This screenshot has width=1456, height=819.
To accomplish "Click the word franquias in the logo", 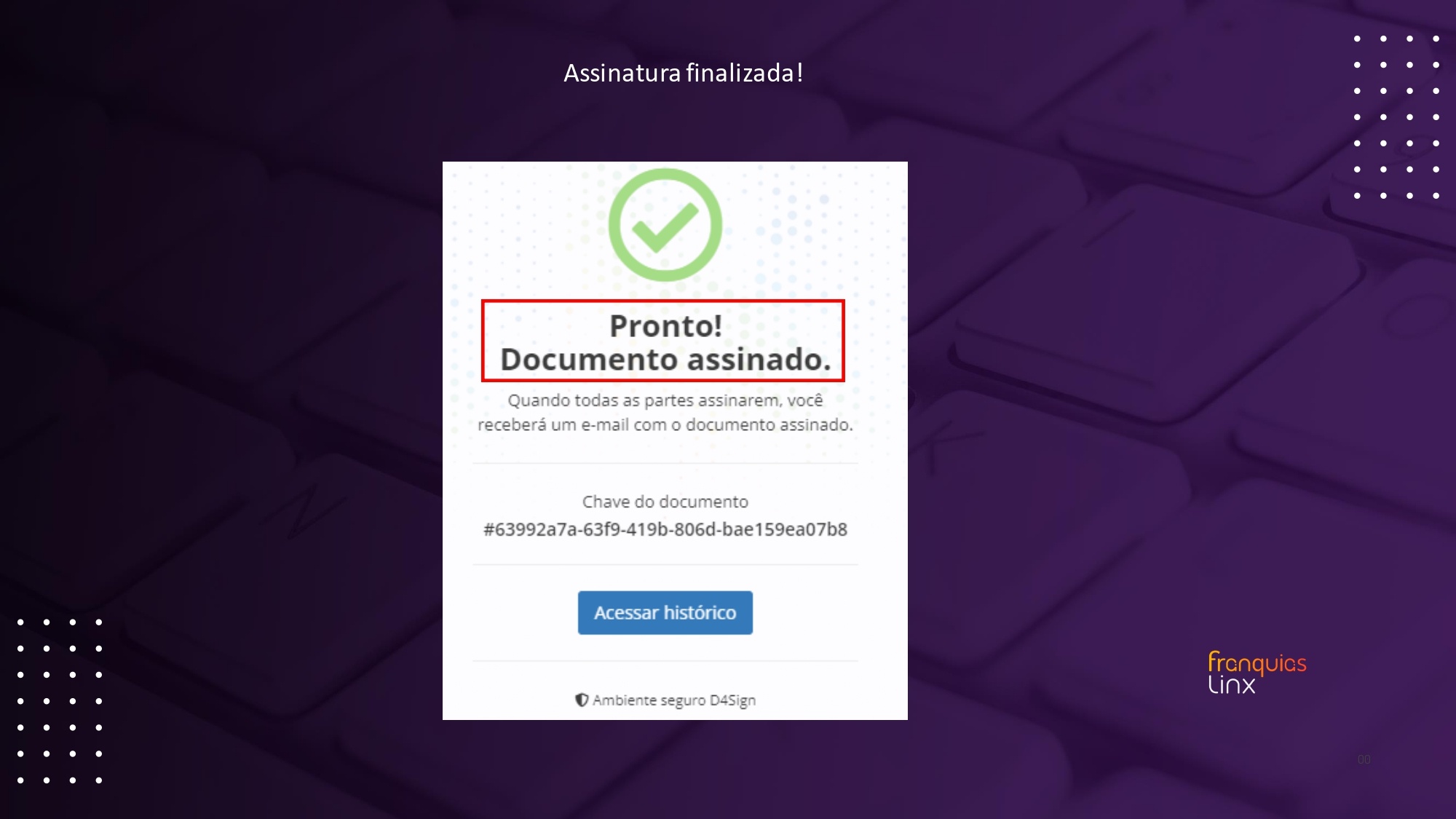I will 1257,662.
